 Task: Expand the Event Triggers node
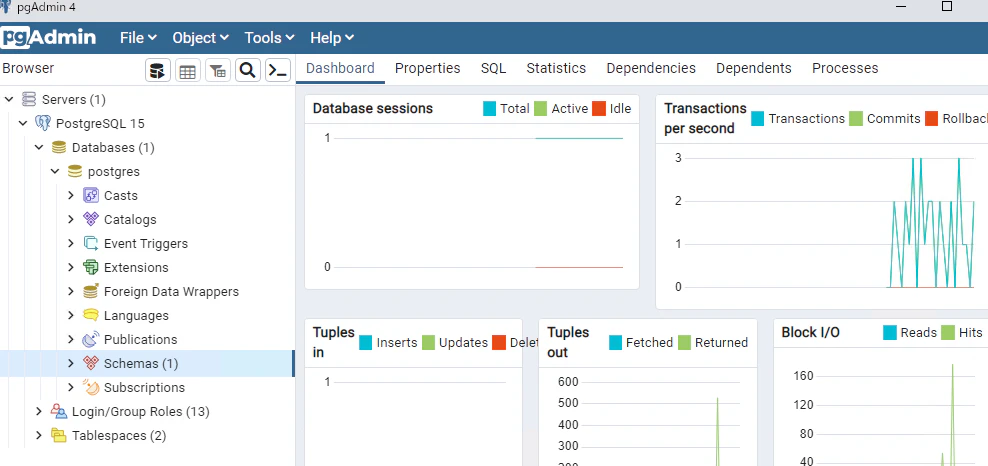[71, 243]
